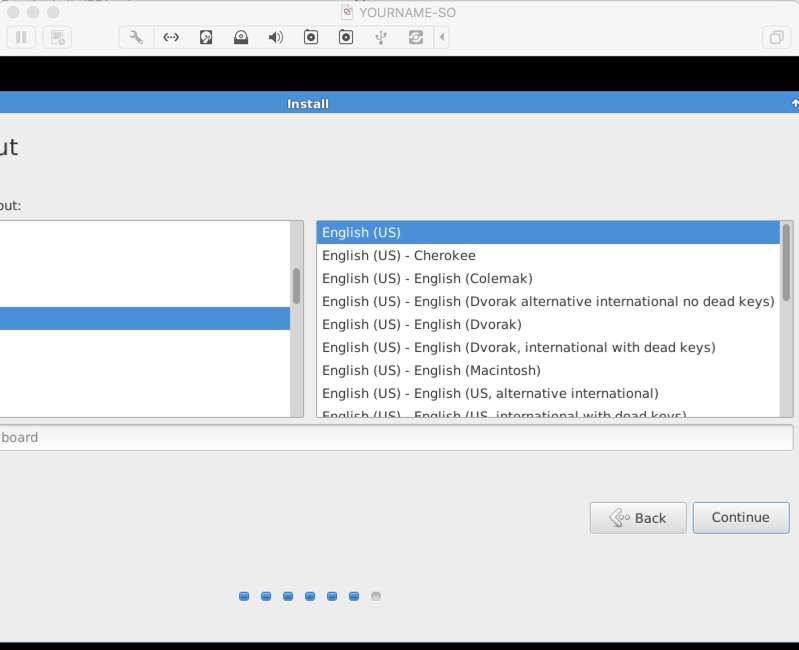This screenshot has height=650, width=799.
Task: Click Continue to proceed
Action: coord(741,518)
